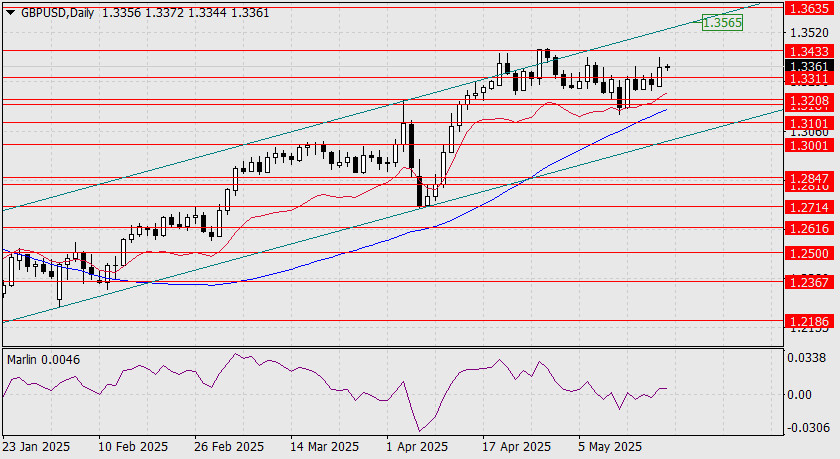Screen dimensions: 840x459
Task: Select the 1.3635 price level label
Action: [x=809, y=8]
